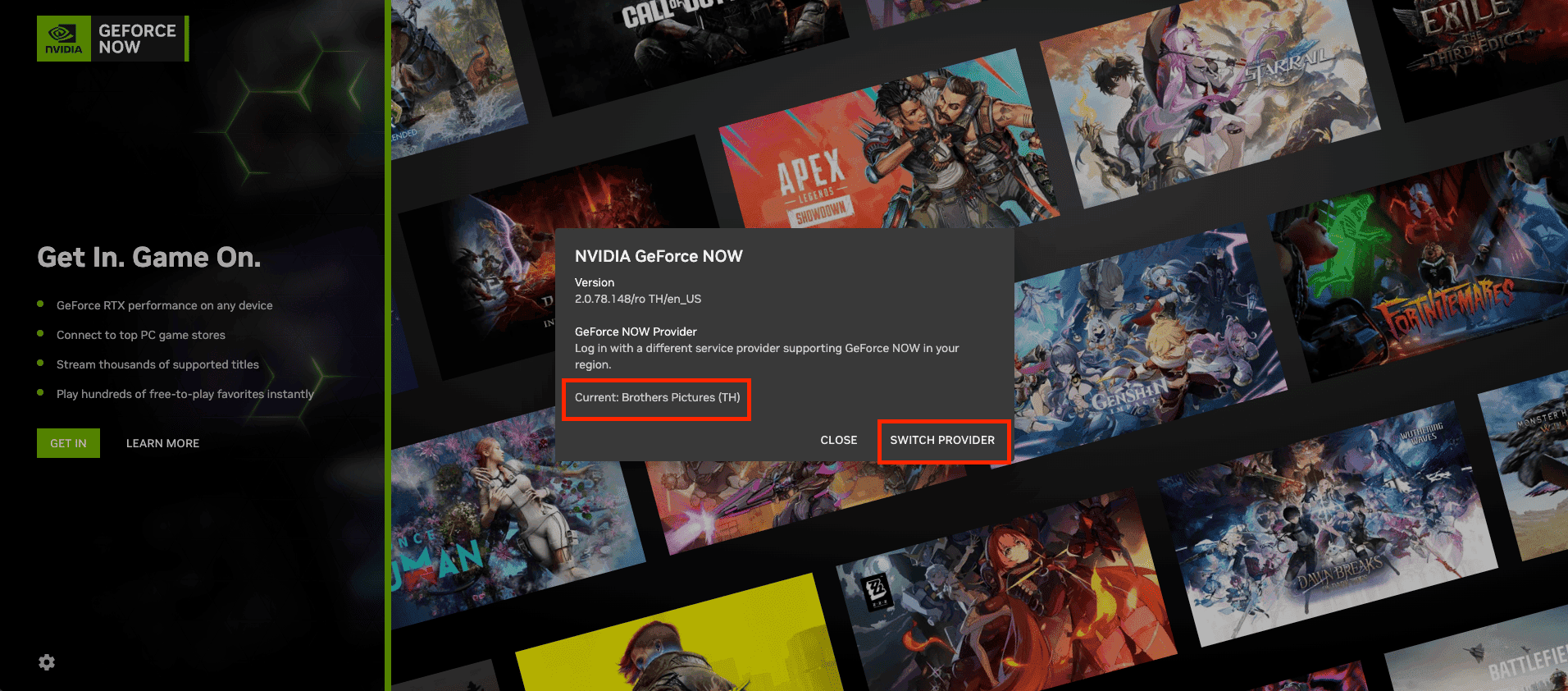The height and width of the screenshot is (691, 1568).
Task: Click the Version label in the dialog
Action: [x=595, y=282]
